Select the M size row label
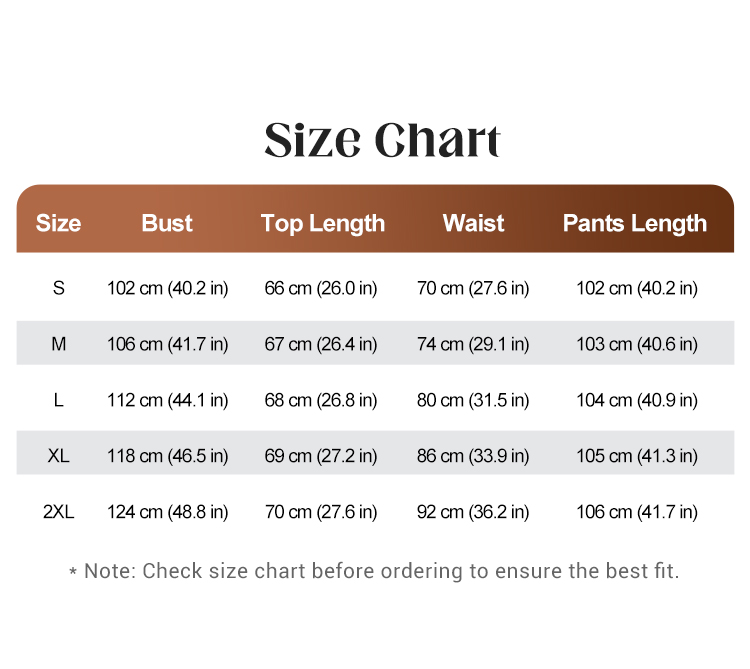Image resolution: width=750 pixels, height=669 pixels. (58, 344)
